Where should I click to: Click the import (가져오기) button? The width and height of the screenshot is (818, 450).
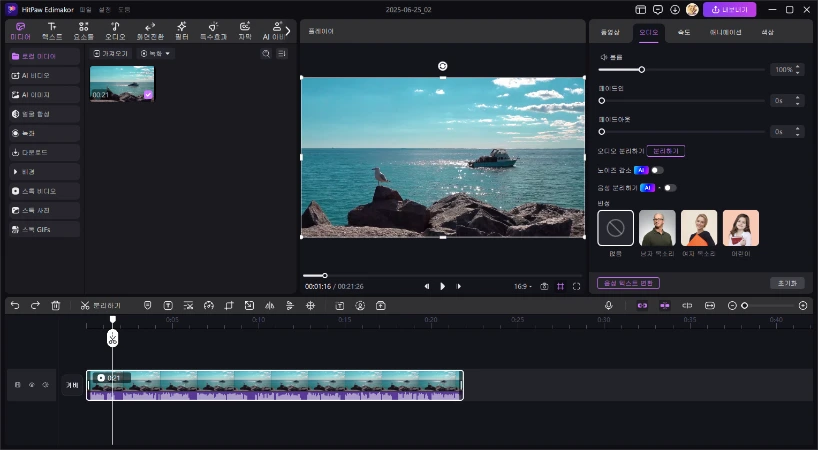point(111,54)
